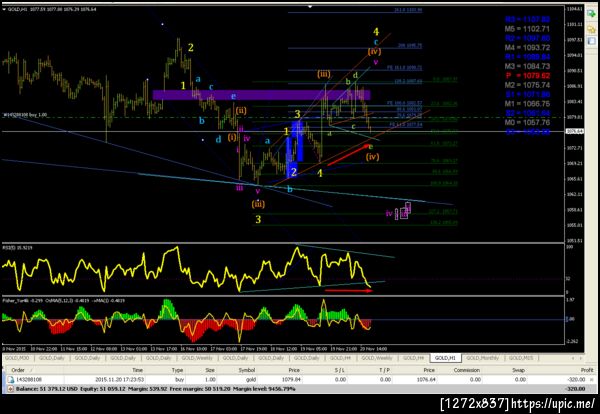Image resolution: width=600 pixels, height=414 pixels.
Task: Click the pivot level label M3 = 1084.73
Action: point(527,66)
